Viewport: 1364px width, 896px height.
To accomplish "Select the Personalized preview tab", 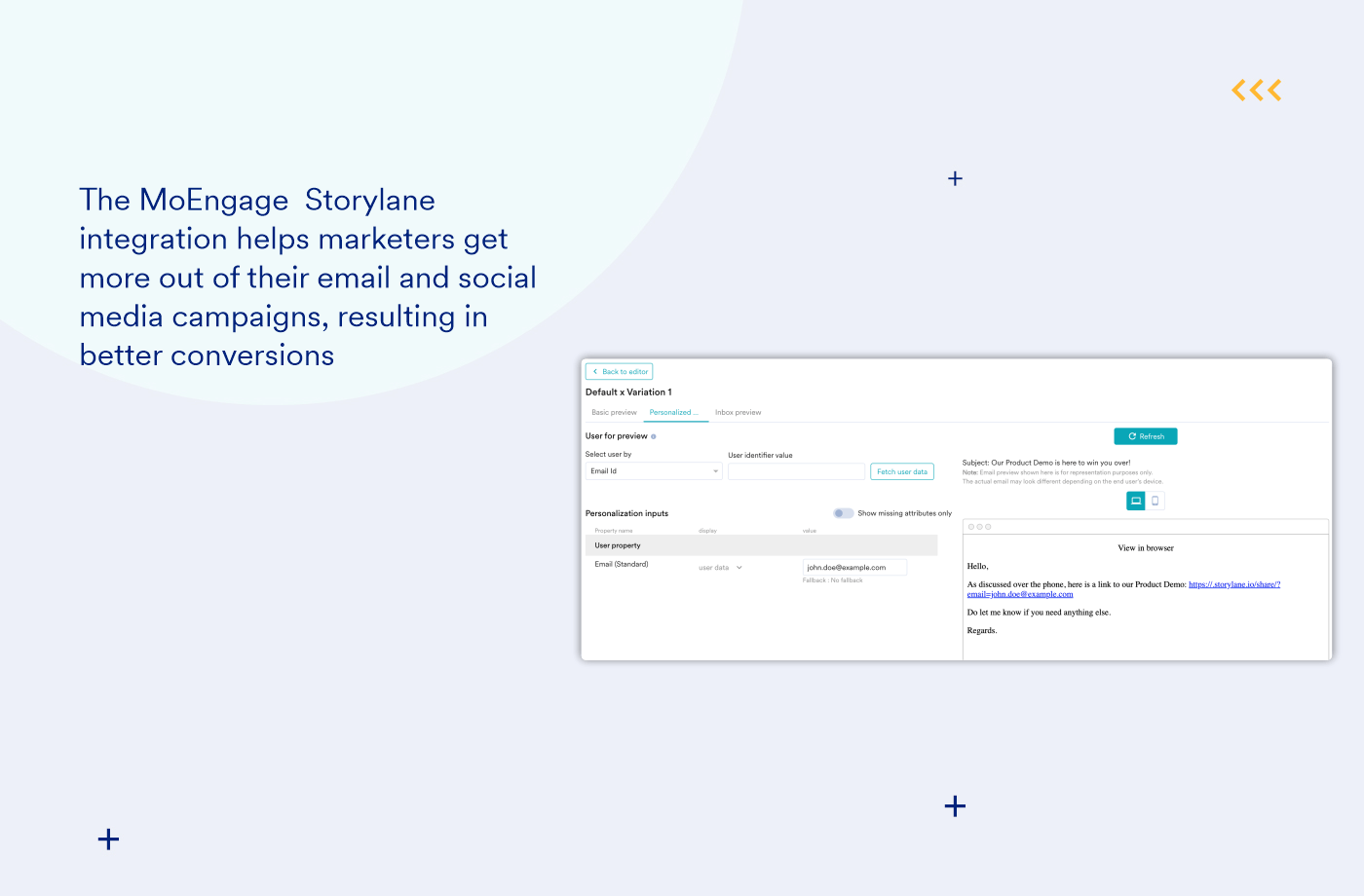I will (x=674, y=413).
